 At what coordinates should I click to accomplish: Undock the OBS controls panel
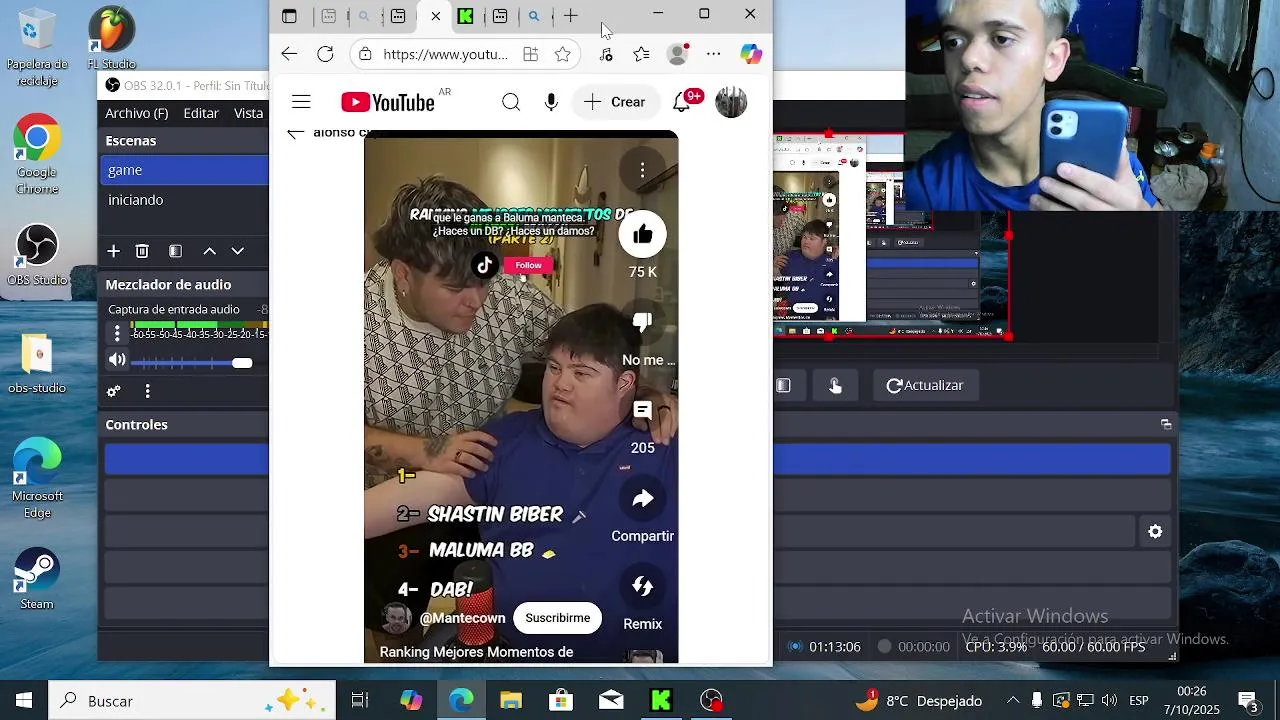(x=1166, y=425)
